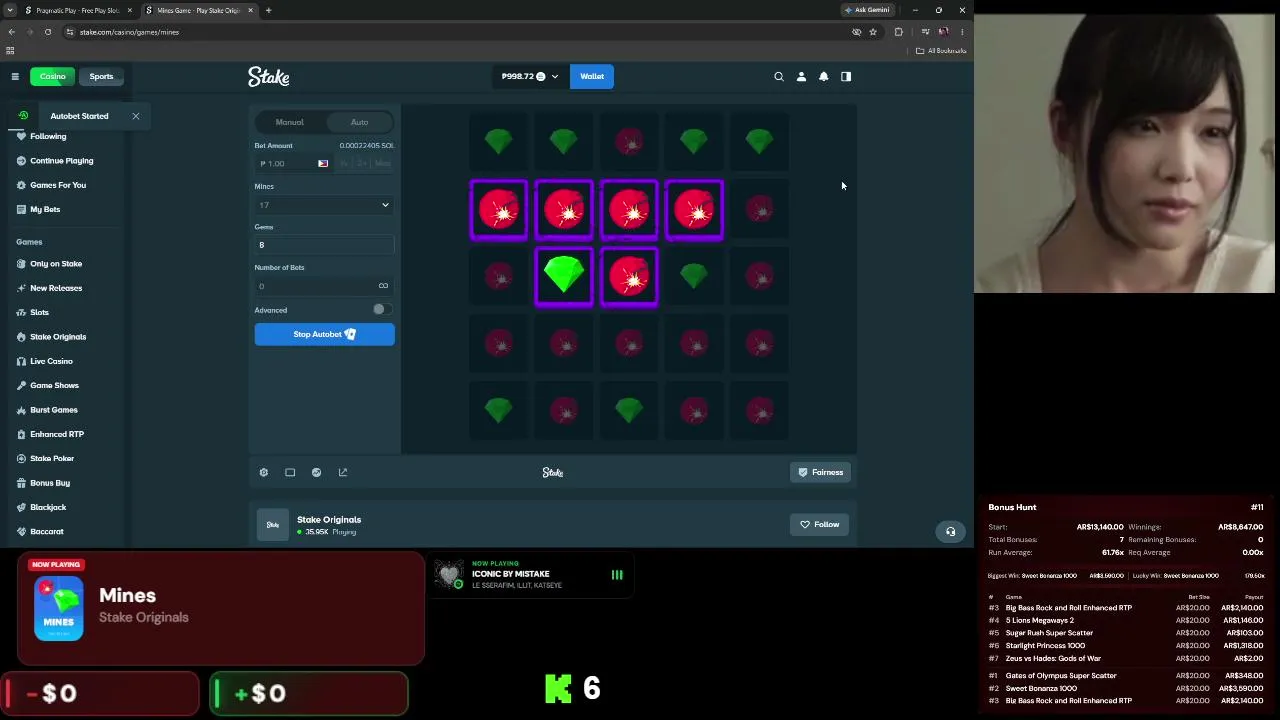Open the hamburger sidebar menu
The image size is (1280, 720).
15,76
